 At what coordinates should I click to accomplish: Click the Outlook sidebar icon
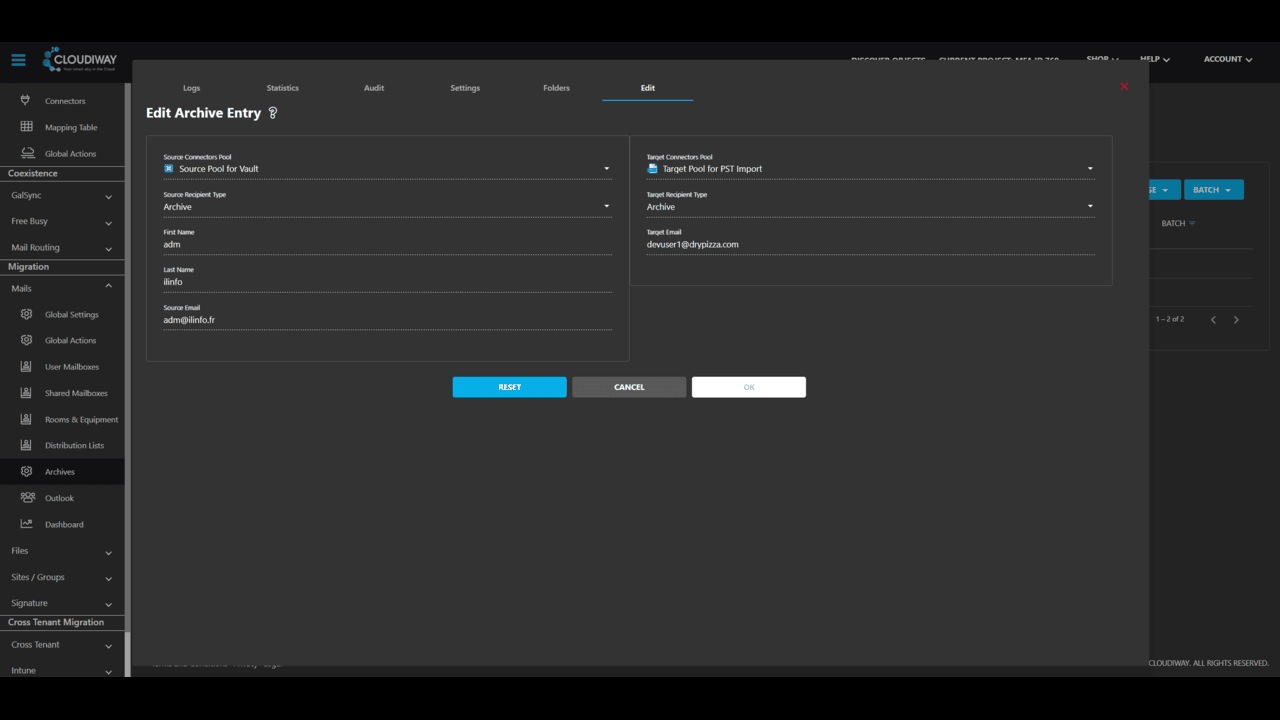pyautogui.click(x=26, y=498)
